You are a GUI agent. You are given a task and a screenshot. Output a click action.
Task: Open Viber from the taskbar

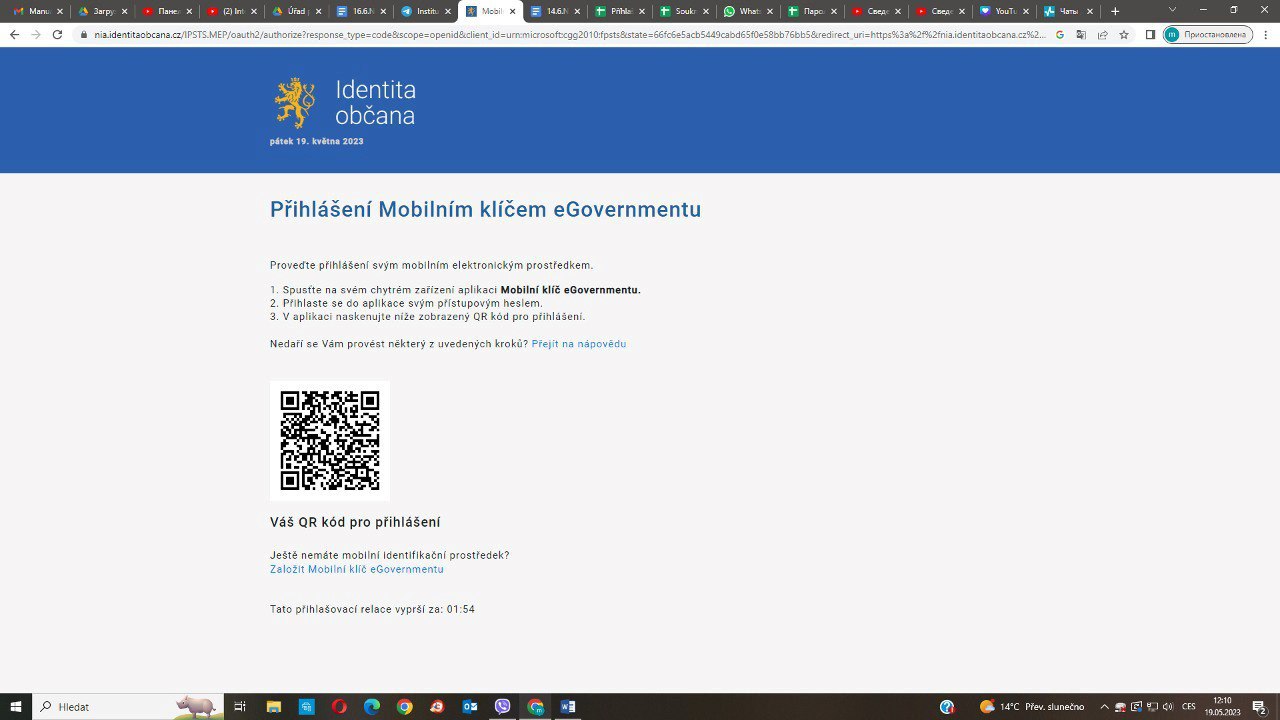(x=502, y=707)
